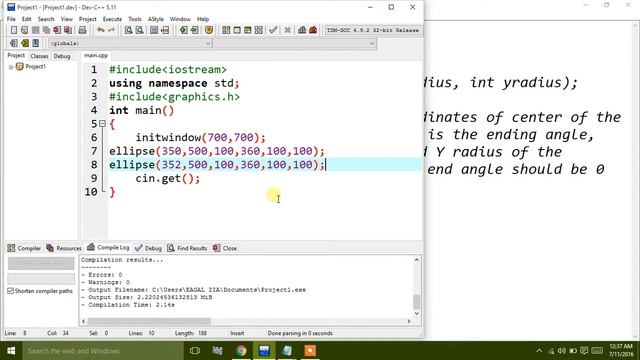The height and width of the screenshot is (360, 640).
Task: Click the compile log scroll-up arrow
Action: pyautogui.click(x=416, y=260)
